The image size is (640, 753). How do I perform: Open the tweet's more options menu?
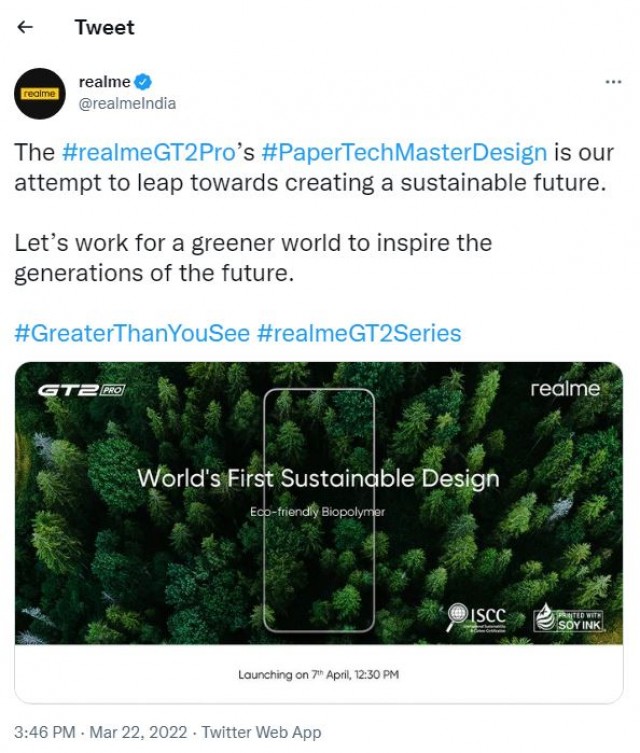coord(614,82)
